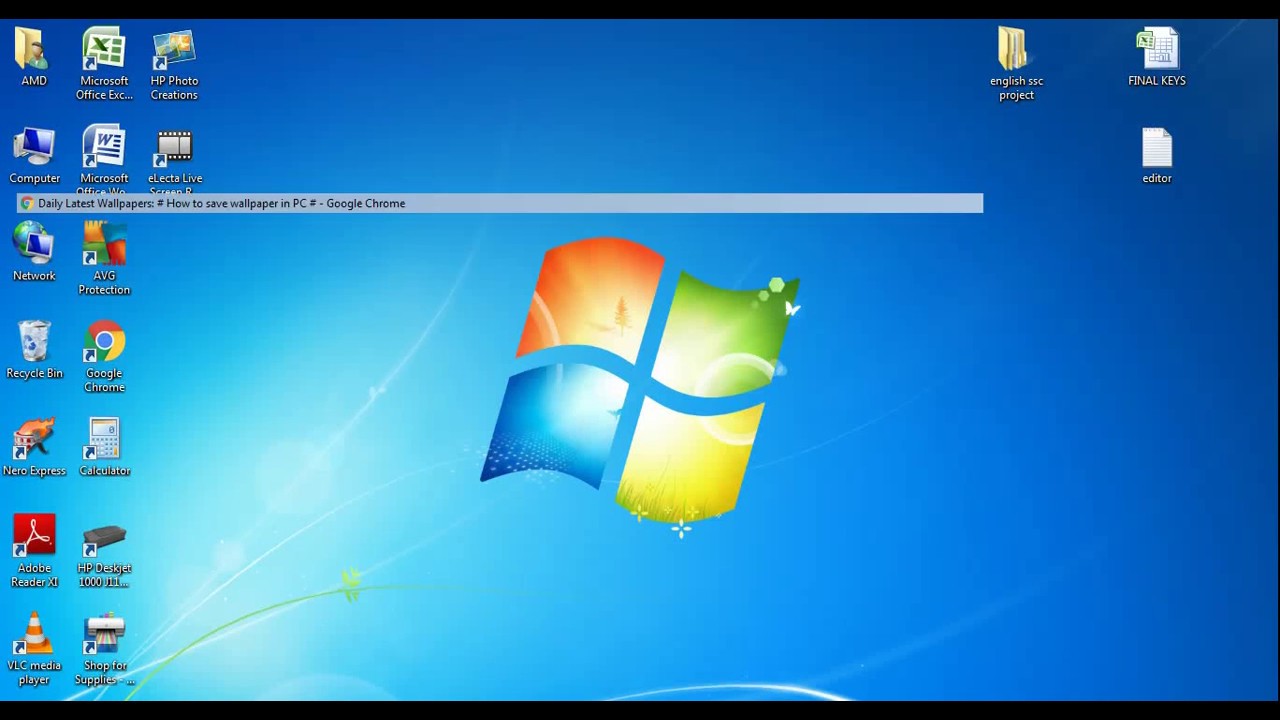Image resolution: width=1280 pixels, height=720 pixels.
Task: Select the VLC media player shortcut
Action: [x=34, y=649]
